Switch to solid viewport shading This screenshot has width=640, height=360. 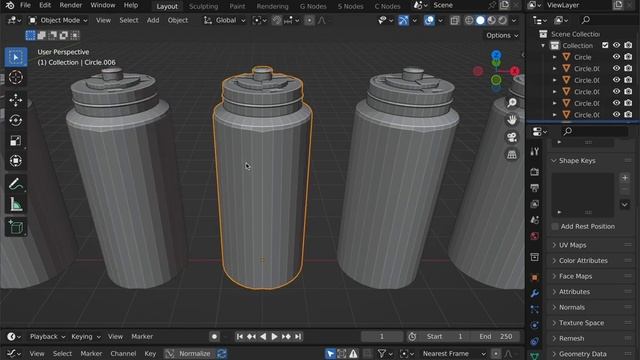coord(480,20)
